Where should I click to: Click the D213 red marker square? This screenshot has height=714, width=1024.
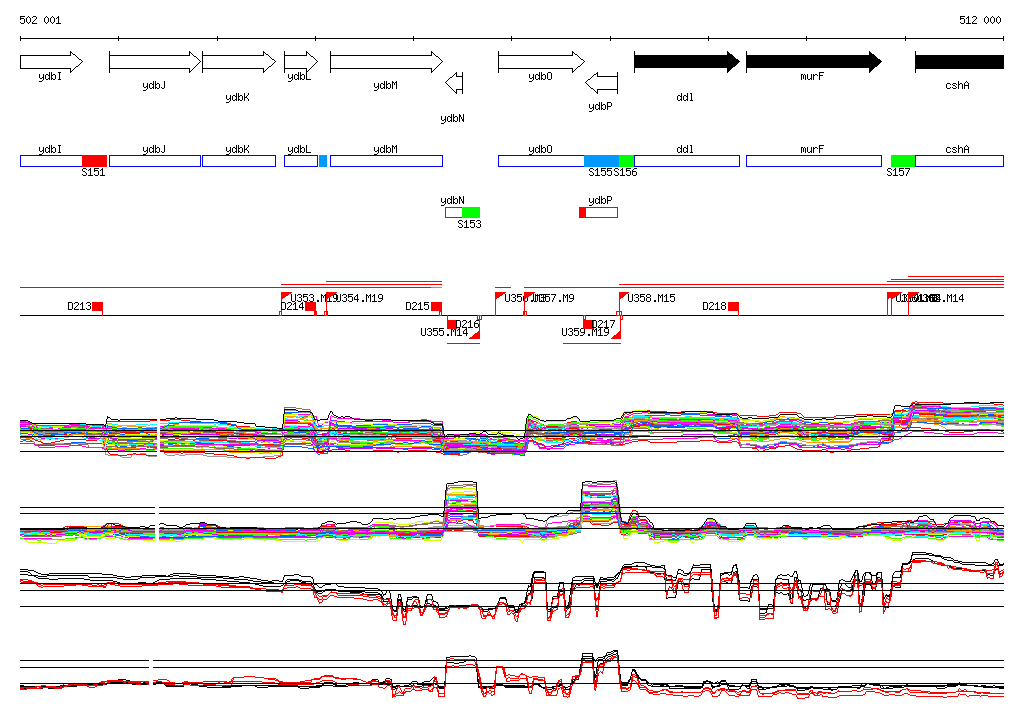[97, 307]
